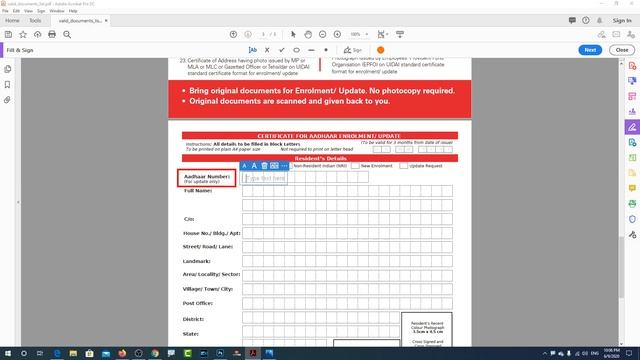Check the Update Request checkbox
640x360 pixels.
403,166
